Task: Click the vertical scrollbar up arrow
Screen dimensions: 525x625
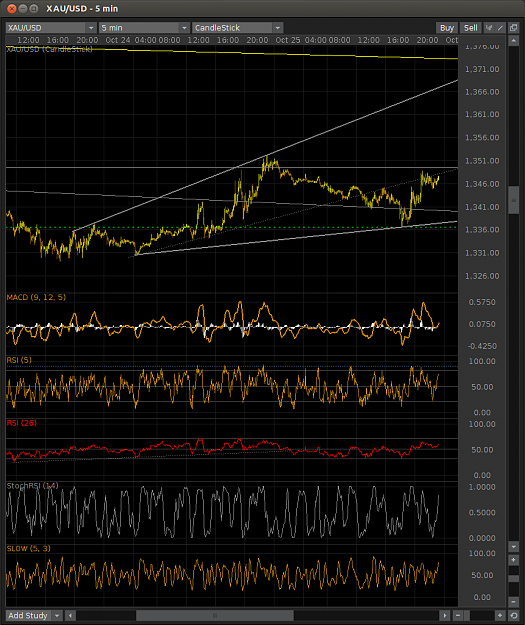Action: click(513, 41)
